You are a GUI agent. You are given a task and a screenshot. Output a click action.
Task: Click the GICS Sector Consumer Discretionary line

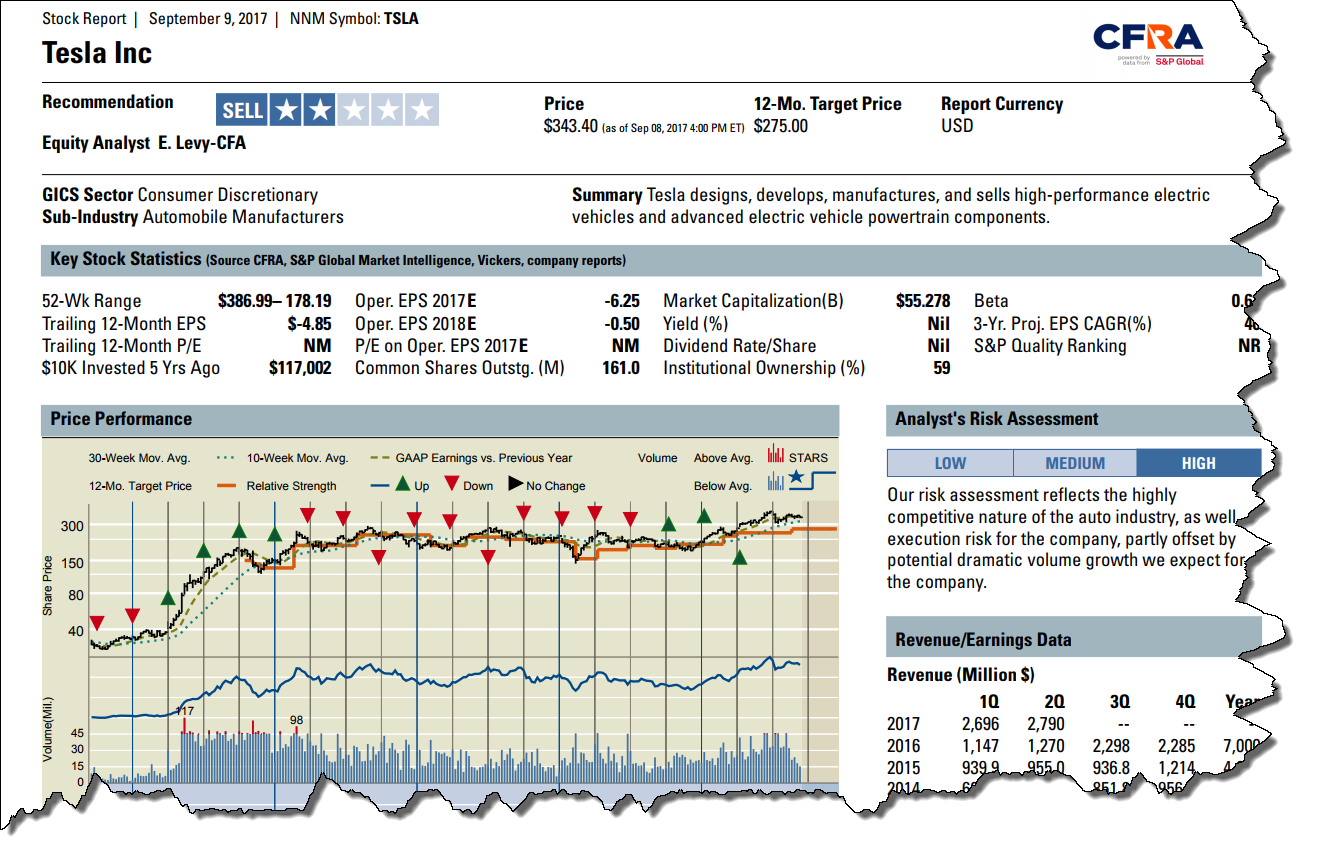[180, 195]
